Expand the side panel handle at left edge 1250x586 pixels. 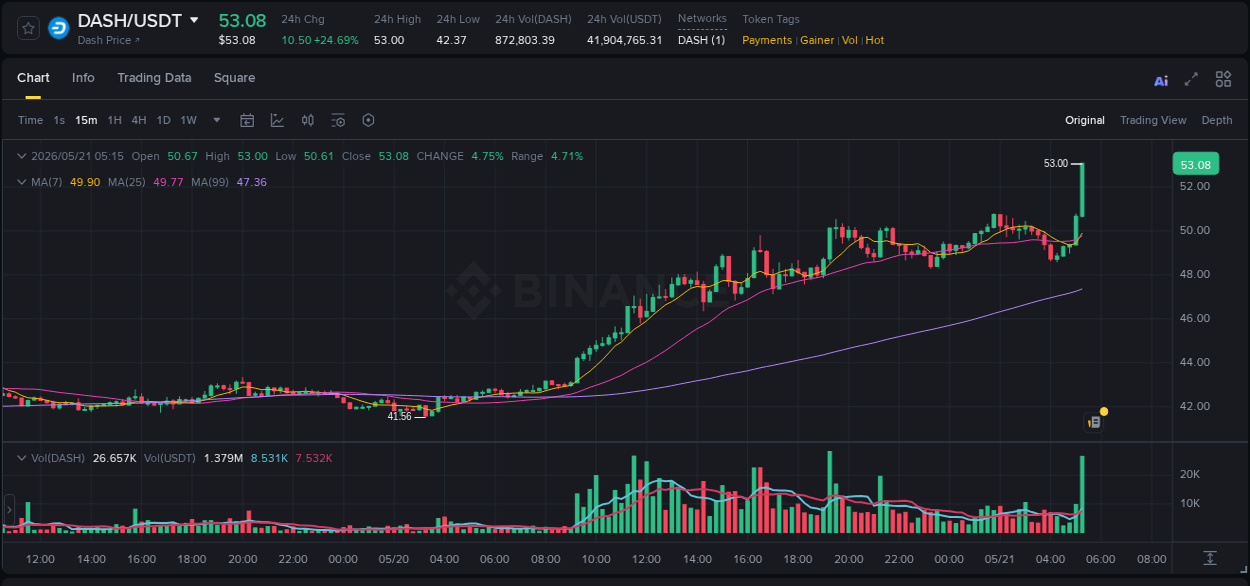pos(10,508)
